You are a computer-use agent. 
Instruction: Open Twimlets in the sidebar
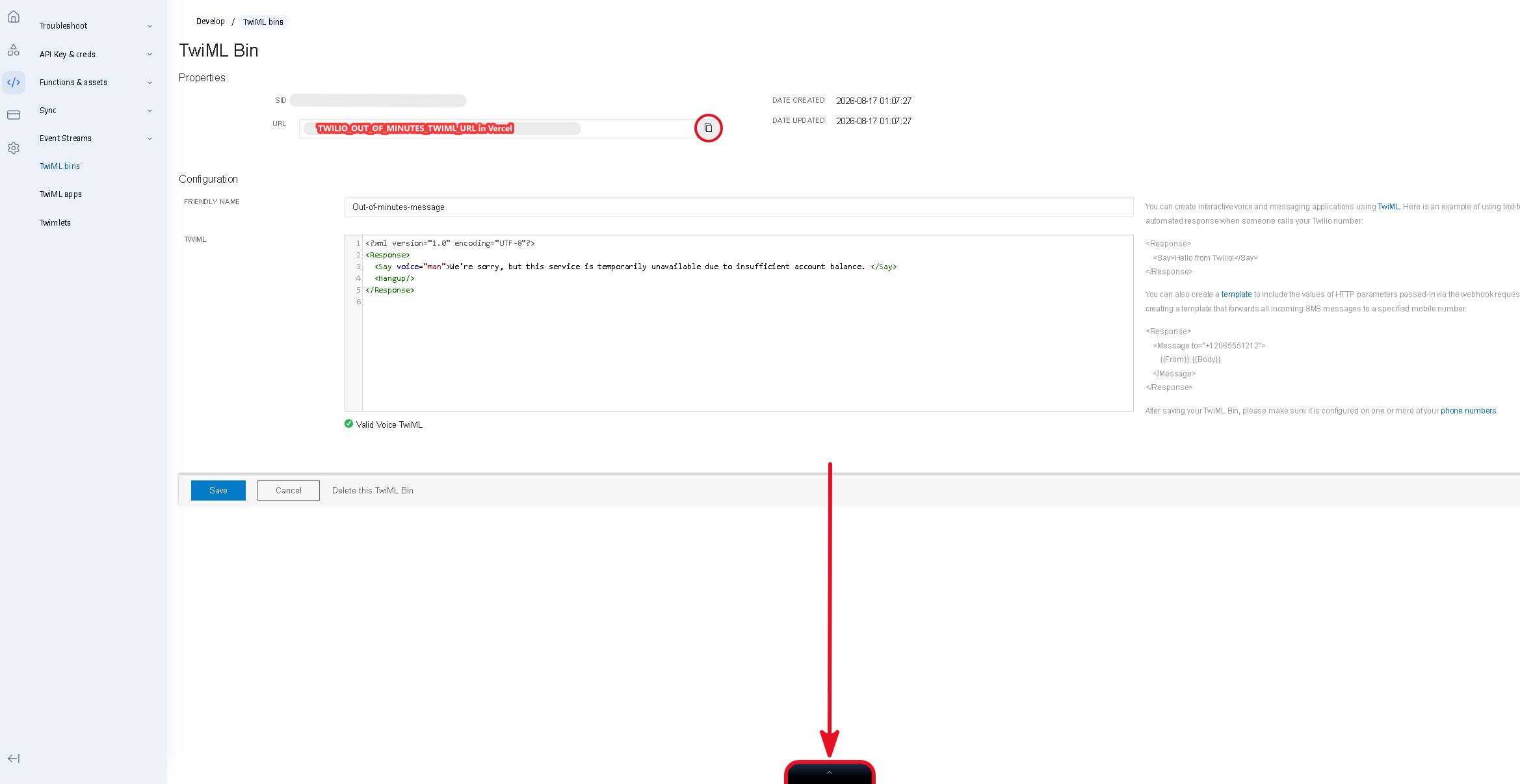[x=55, y=223]
